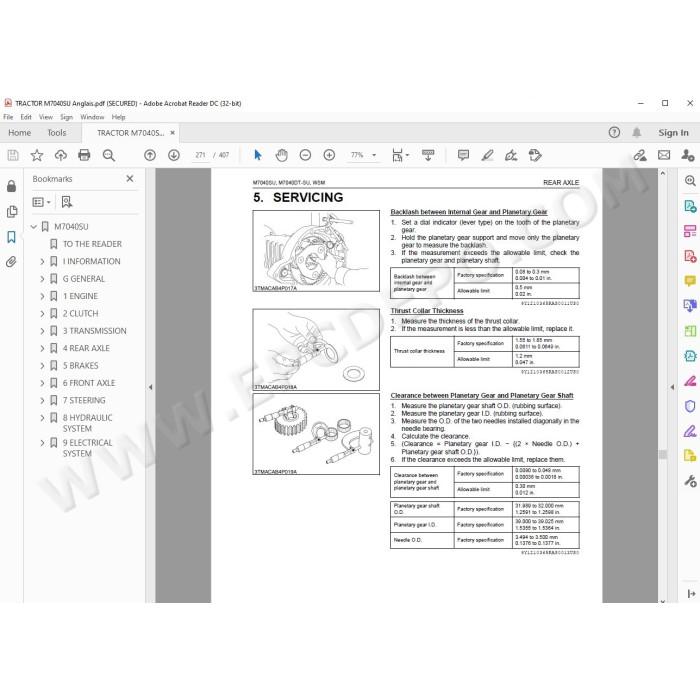Open the Sign menu
Screen dimensions: 700x700
(67, 117)
